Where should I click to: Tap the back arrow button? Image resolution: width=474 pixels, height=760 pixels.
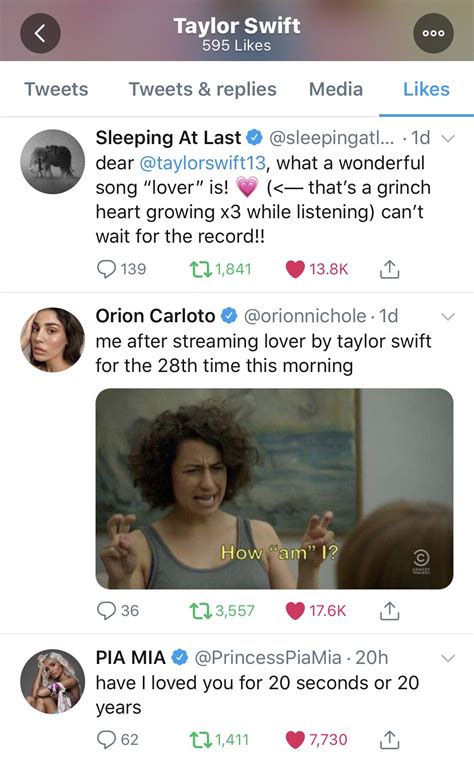40,33
